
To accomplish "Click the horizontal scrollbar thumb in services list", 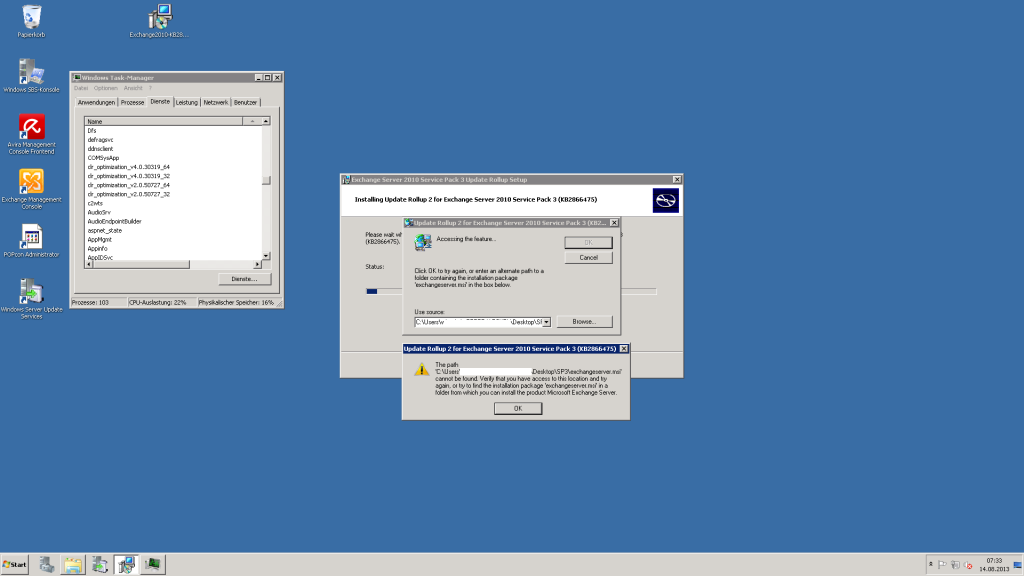I will coord(141,264).
